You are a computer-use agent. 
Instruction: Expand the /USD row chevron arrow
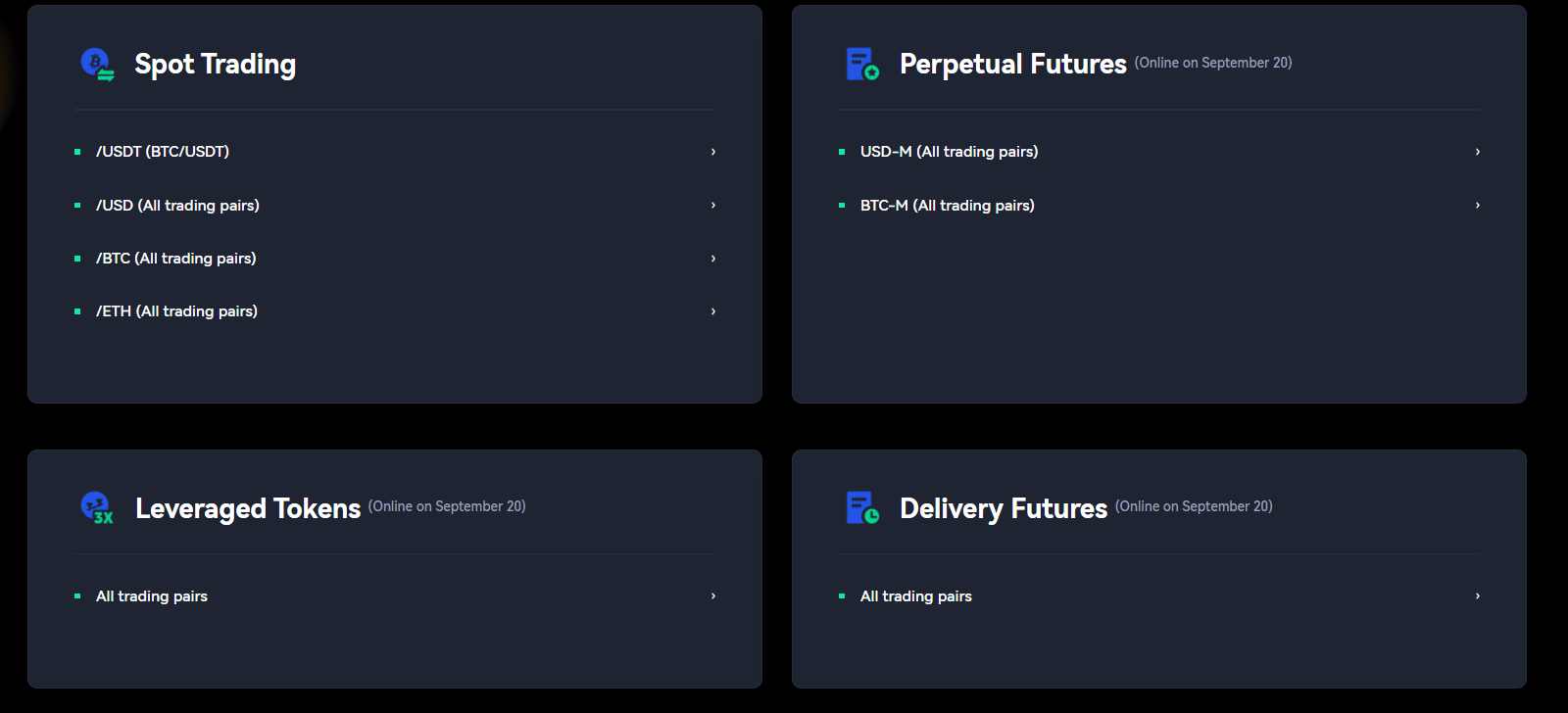(x=713, y=206)
